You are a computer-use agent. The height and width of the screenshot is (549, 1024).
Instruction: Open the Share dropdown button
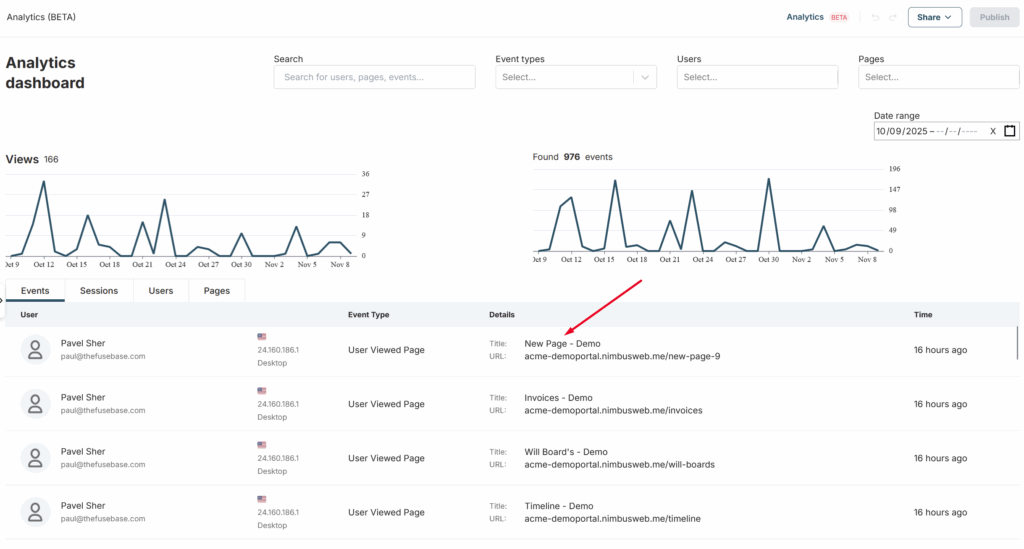[x=934, y=17]
